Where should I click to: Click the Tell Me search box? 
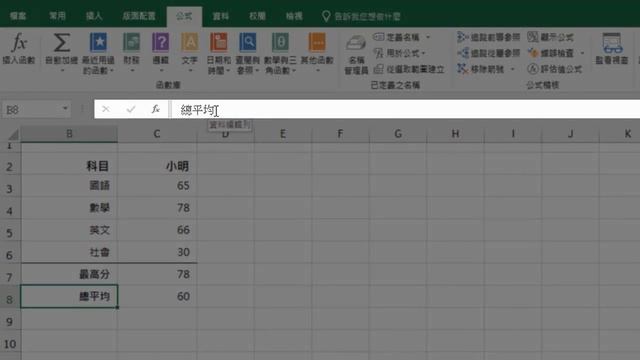point(362,16)
